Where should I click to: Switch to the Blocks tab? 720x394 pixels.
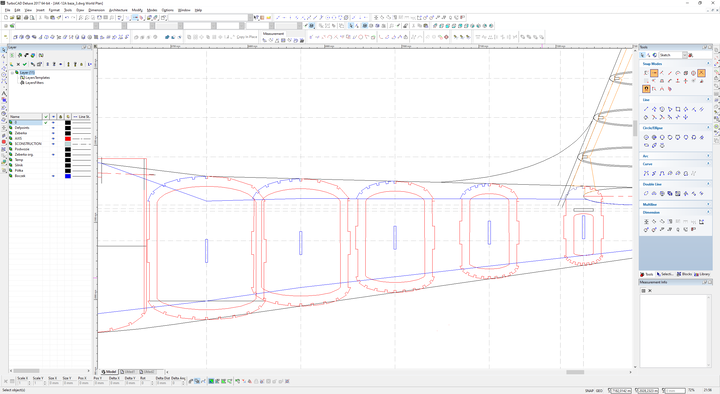pyautogui.click(x=685, y=274)
